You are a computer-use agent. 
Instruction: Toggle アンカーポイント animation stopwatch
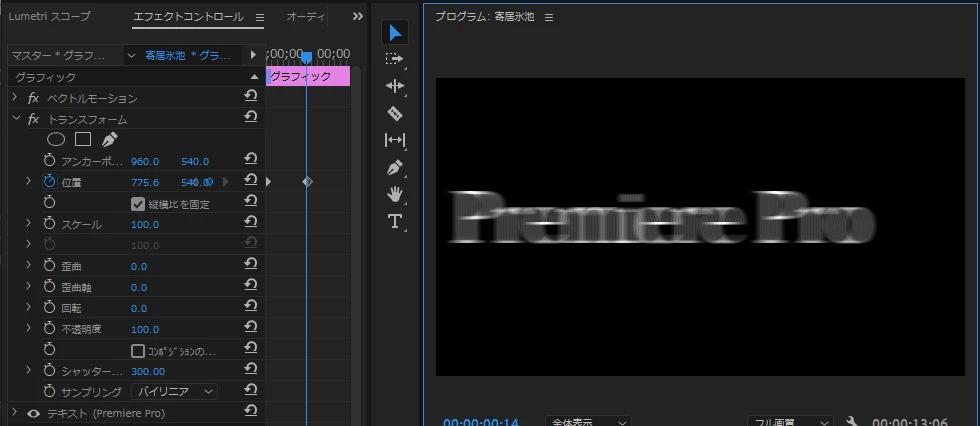point(49,161)
